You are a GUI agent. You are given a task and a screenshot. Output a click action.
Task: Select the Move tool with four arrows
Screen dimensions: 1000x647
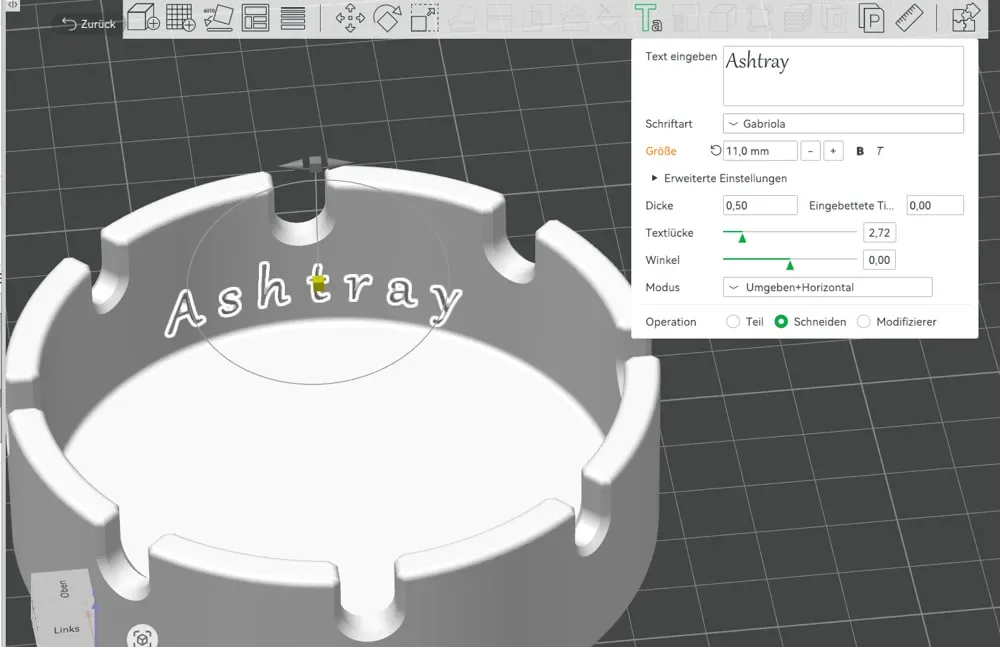[350, 17]
